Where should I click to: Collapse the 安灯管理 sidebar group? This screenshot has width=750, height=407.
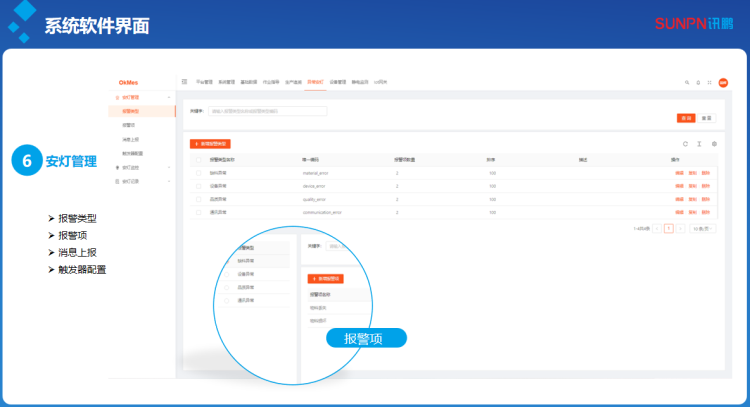[x=169, y=97]
